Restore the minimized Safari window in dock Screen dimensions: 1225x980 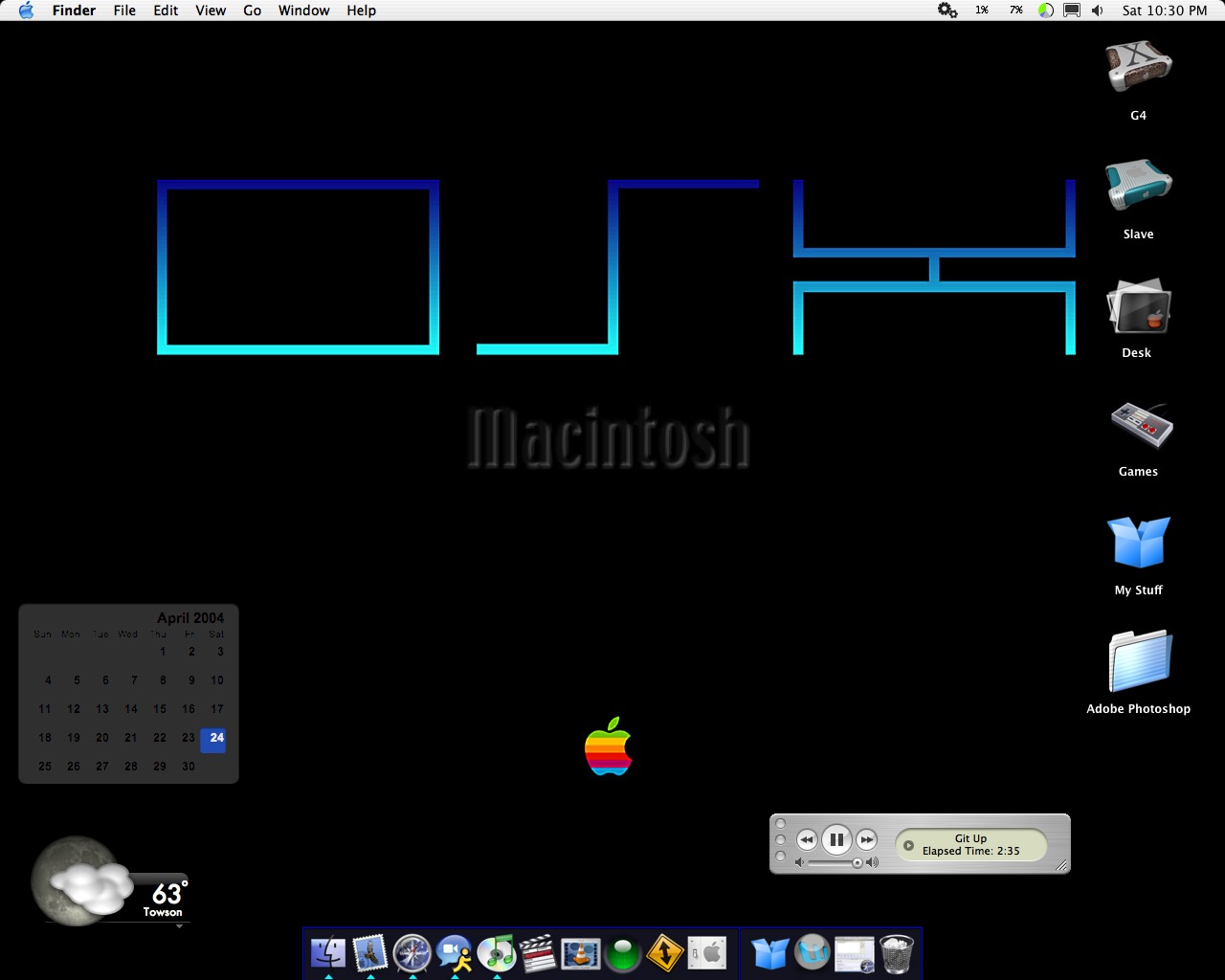tap(854, 953)
